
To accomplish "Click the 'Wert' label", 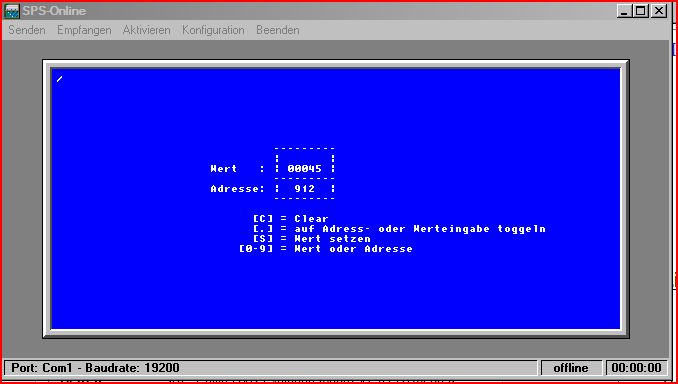I will tap(224, 169).
